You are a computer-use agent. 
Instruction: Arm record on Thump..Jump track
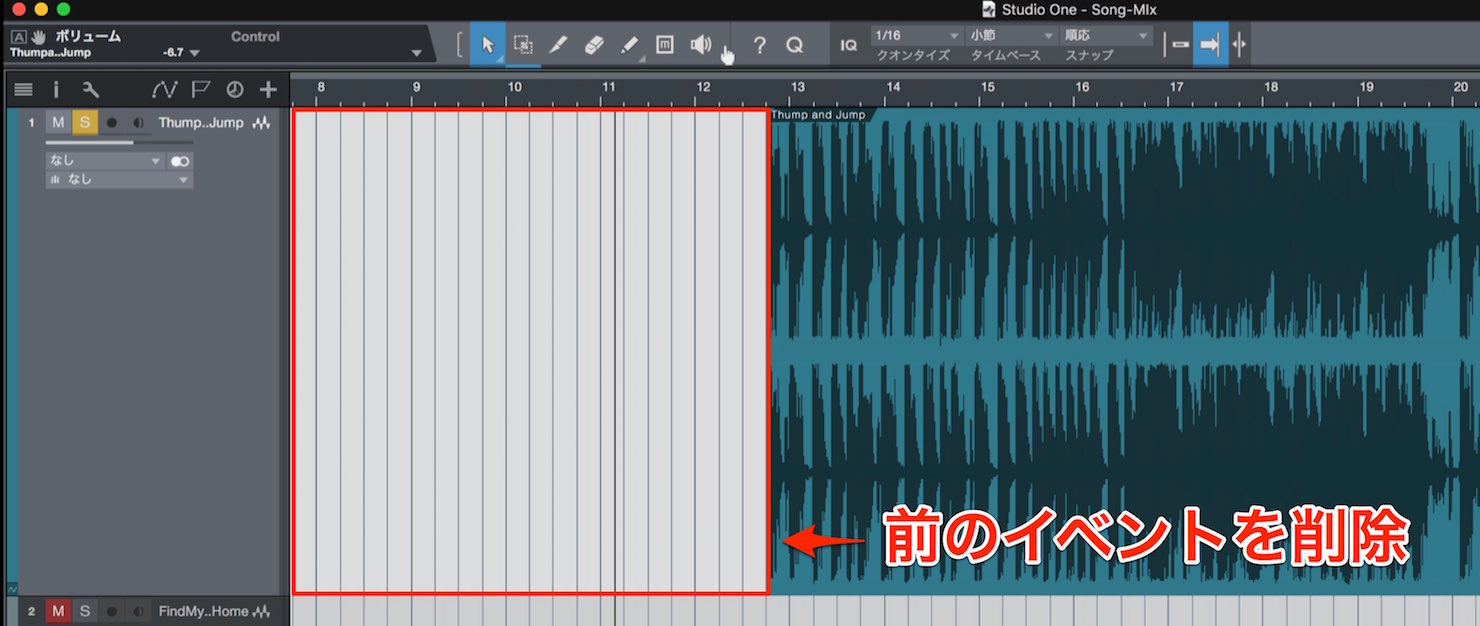pos(111,123)
